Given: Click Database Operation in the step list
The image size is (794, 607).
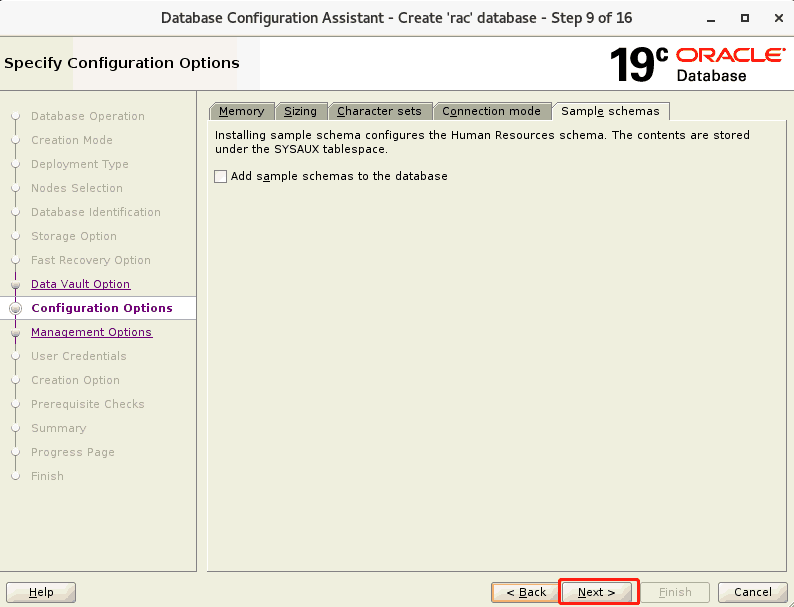Looking at the screenshot, I should tap(88, 116).
